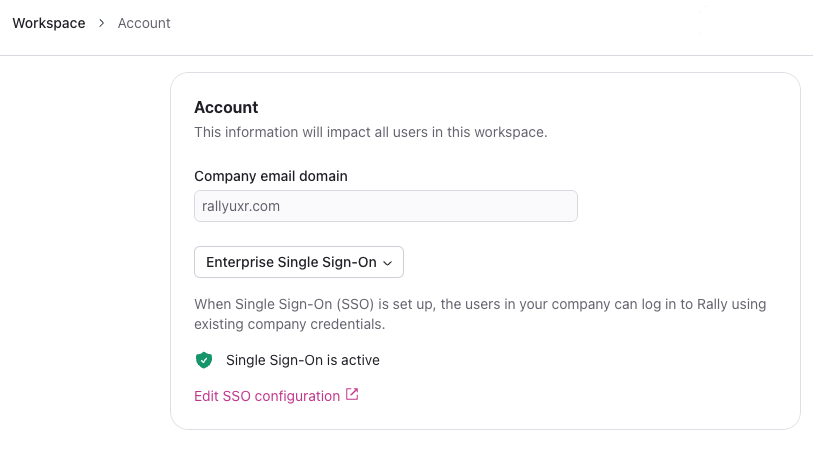Open the Edit SSO configuration link
Screen dimensions: 813x452
pyautogui.click(x=267, y=396)
